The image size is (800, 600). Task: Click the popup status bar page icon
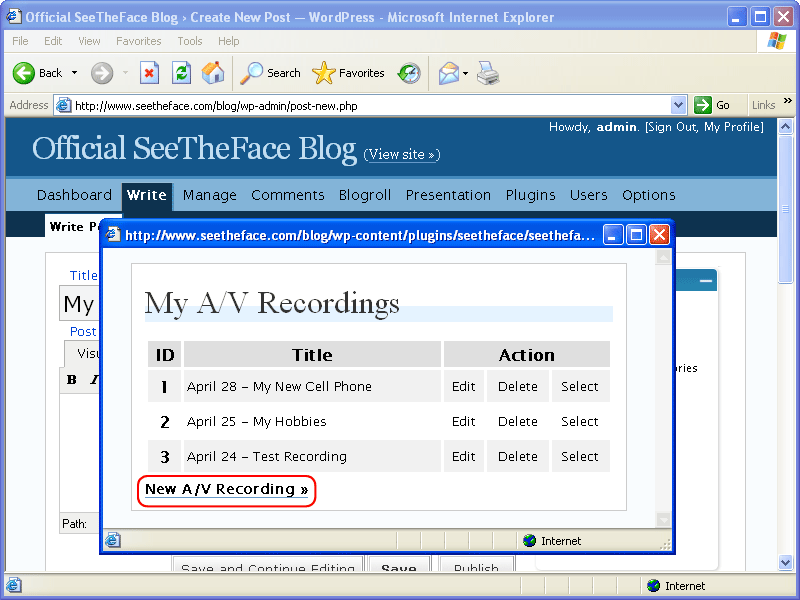click(x=113, y=540)
